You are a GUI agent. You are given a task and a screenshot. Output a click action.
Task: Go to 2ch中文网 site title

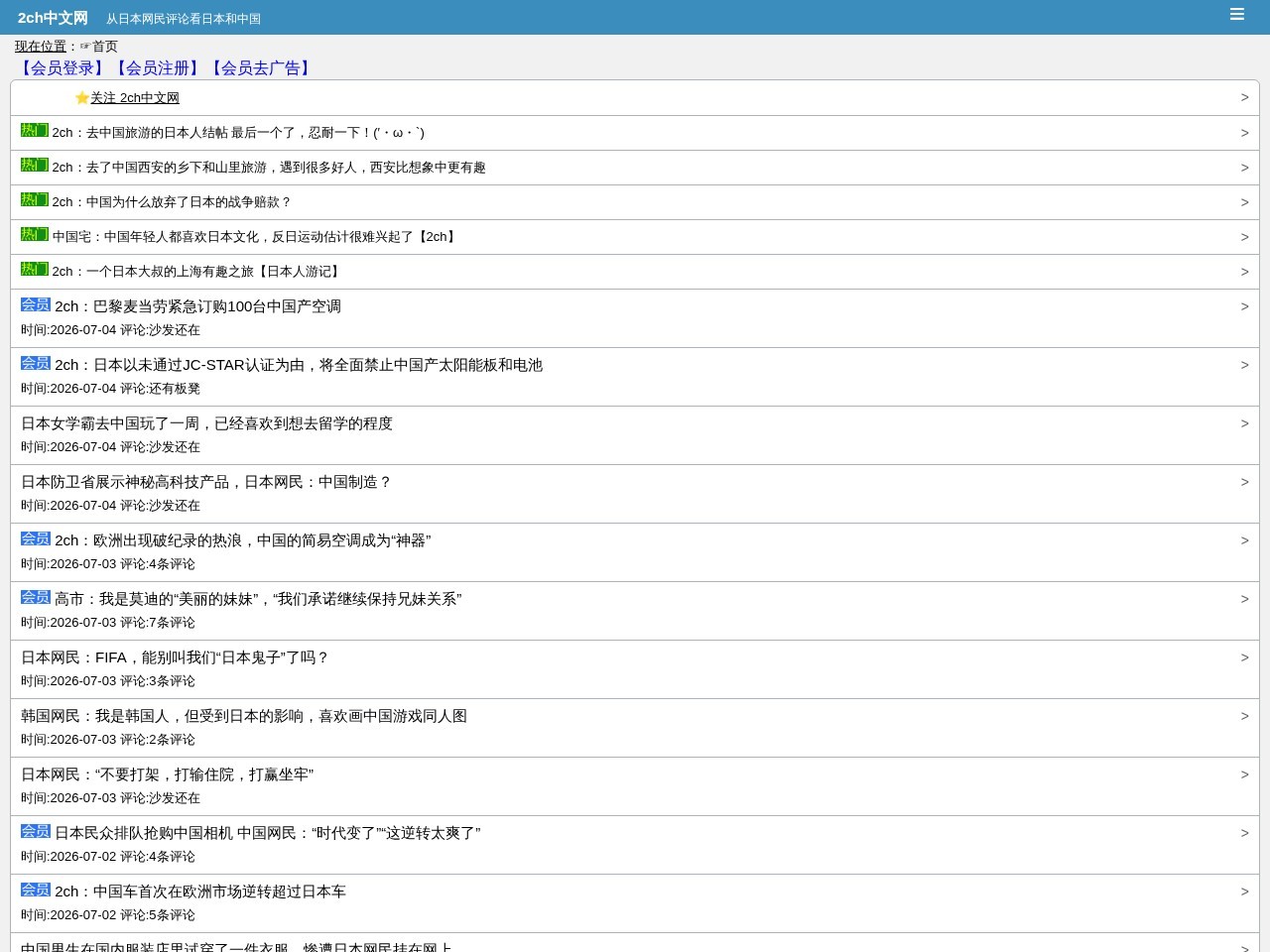pos(53,18)
